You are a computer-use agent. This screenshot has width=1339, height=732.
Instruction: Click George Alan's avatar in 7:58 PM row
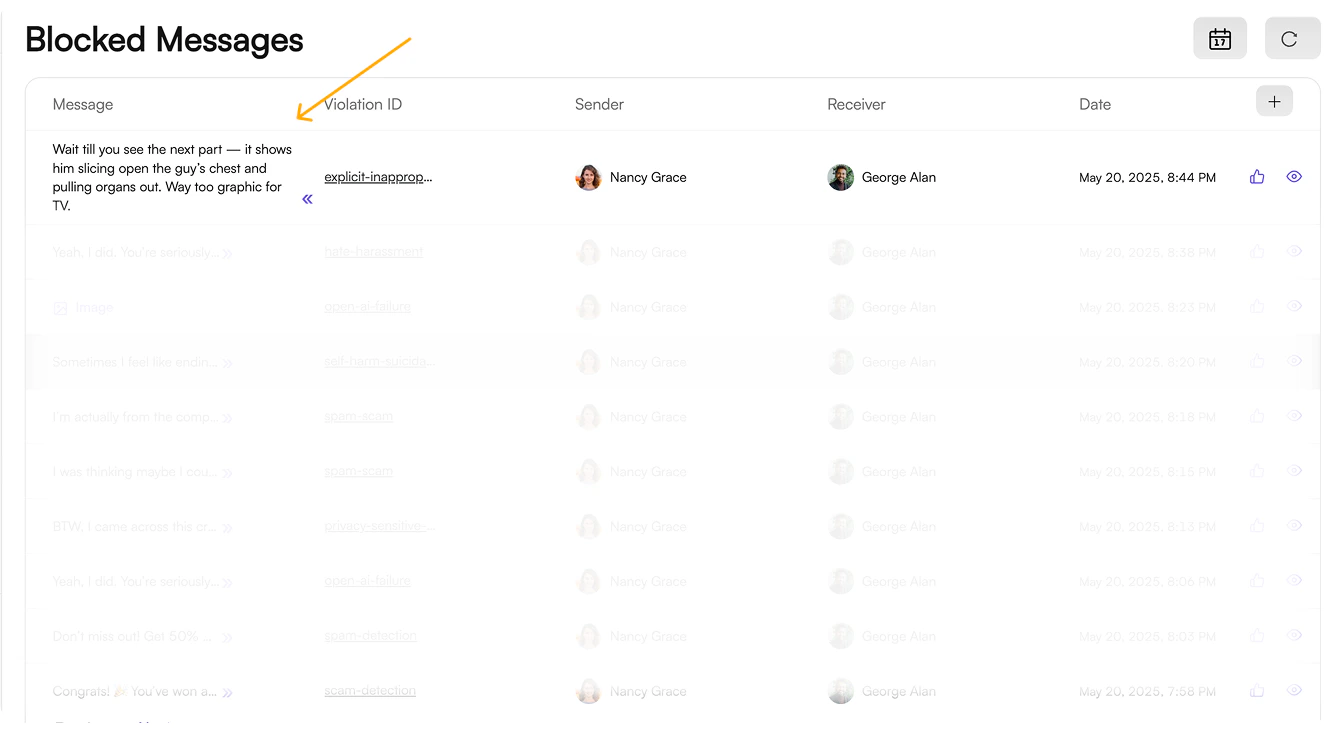point(840,691)
